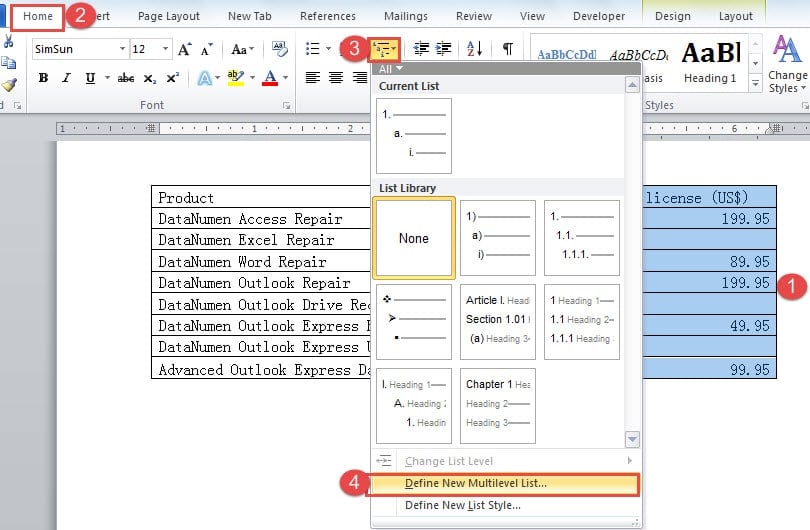Apply Subscript formatting

point(149,78)
